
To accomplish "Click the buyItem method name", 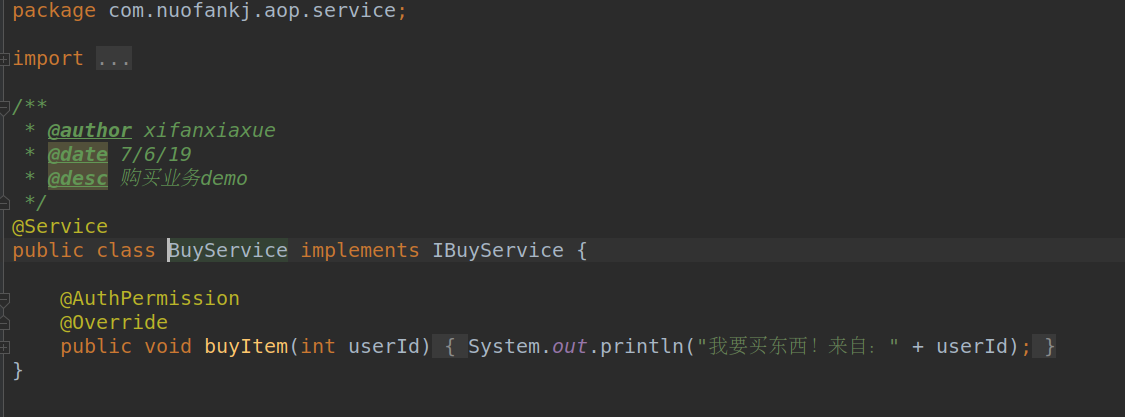I will [246, 347].
